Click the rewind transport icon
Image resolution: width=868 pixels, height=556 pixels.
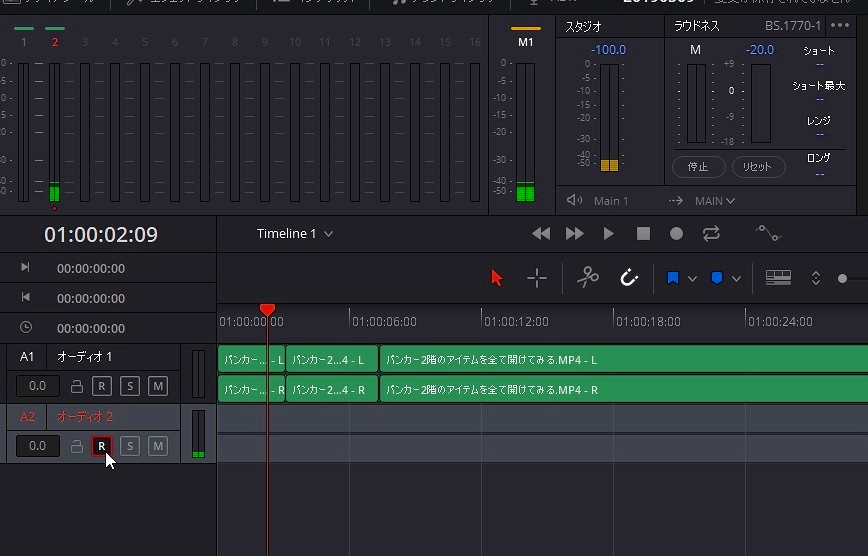pyautogui.click(x=541, y=233)
